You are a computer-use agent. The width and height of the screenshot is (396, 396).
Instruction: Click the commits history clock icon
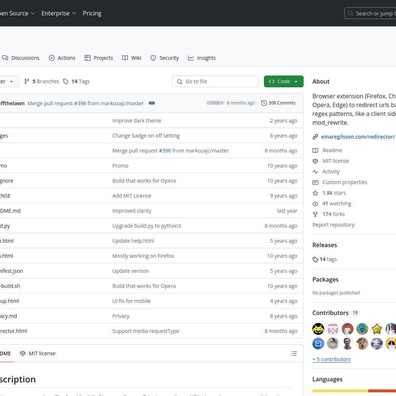[264, 103]
